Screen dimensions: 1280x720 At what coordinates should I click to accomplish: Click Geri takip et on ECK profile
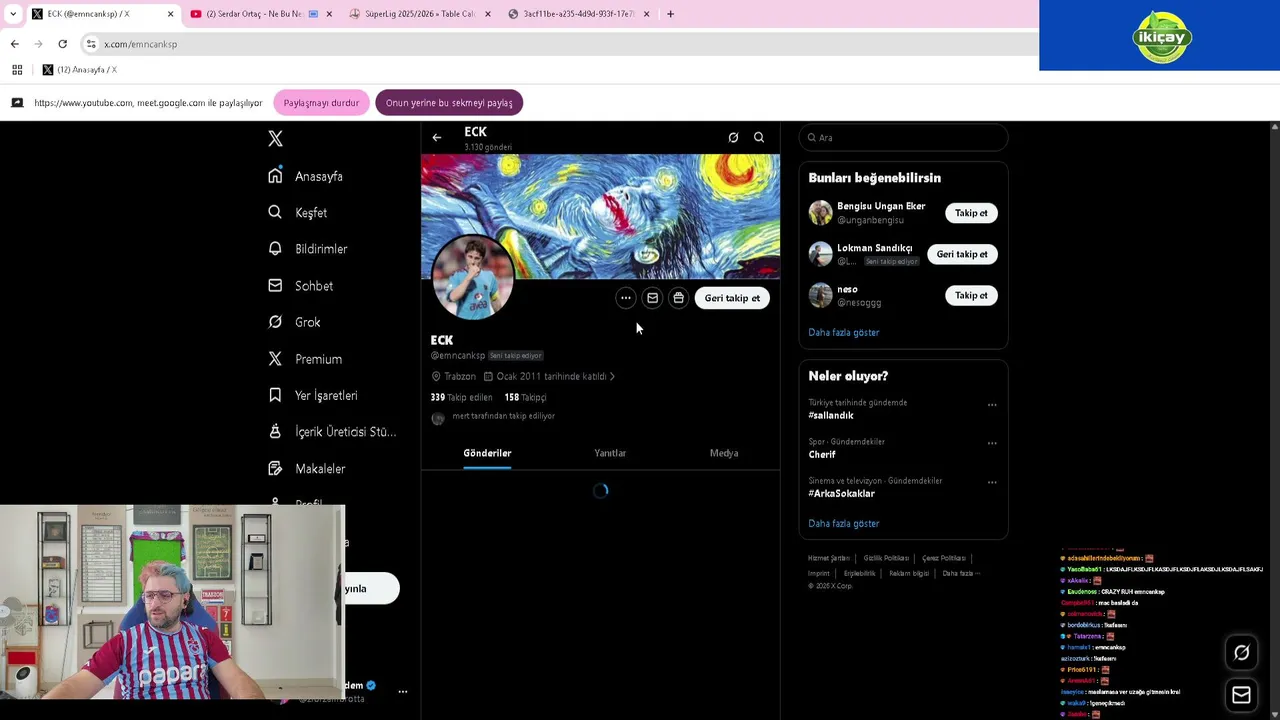click(x=732, y=297)
